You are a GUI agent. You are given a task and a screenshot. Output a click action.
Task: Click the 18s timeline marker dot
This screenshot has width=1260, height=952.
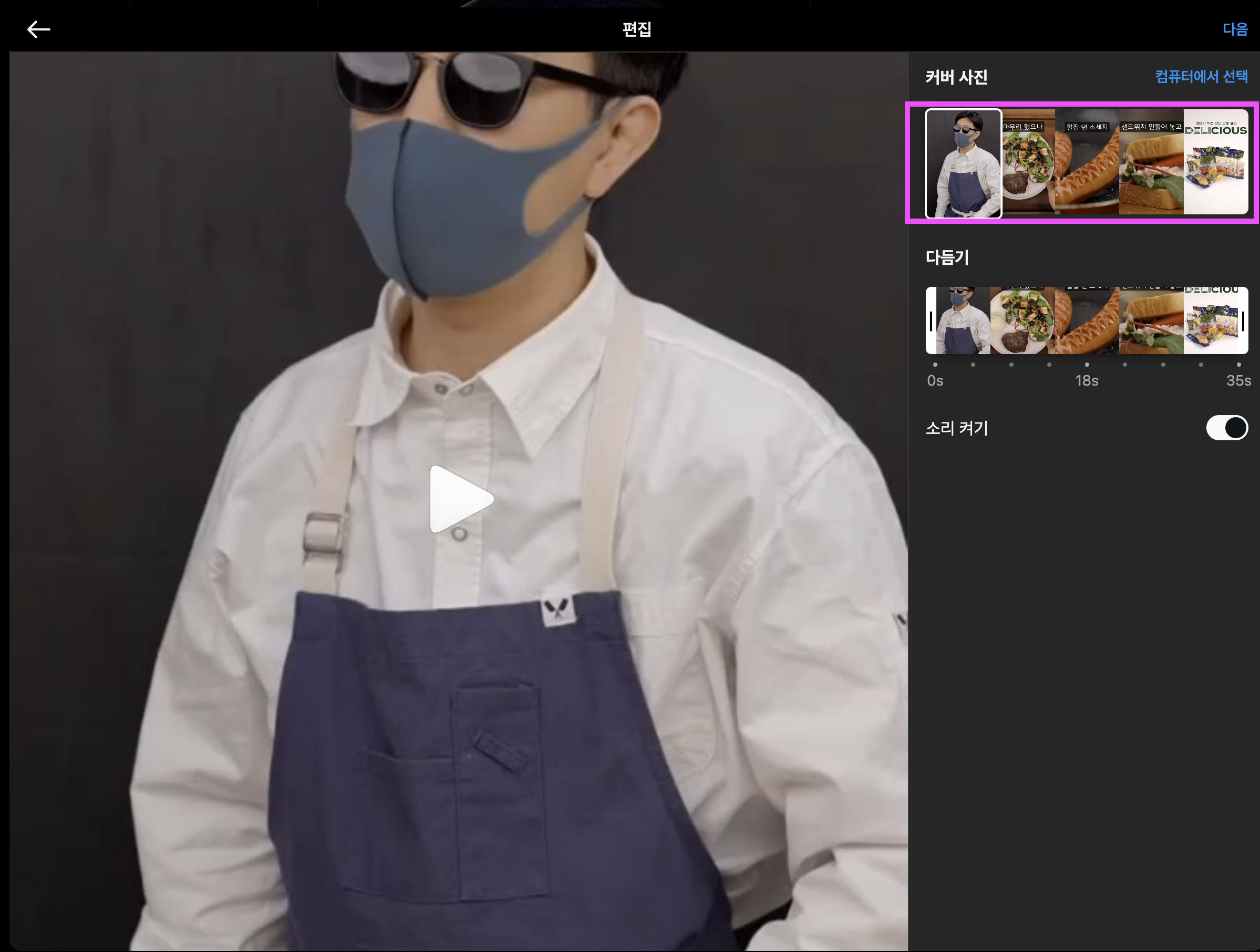[1087, 365]
